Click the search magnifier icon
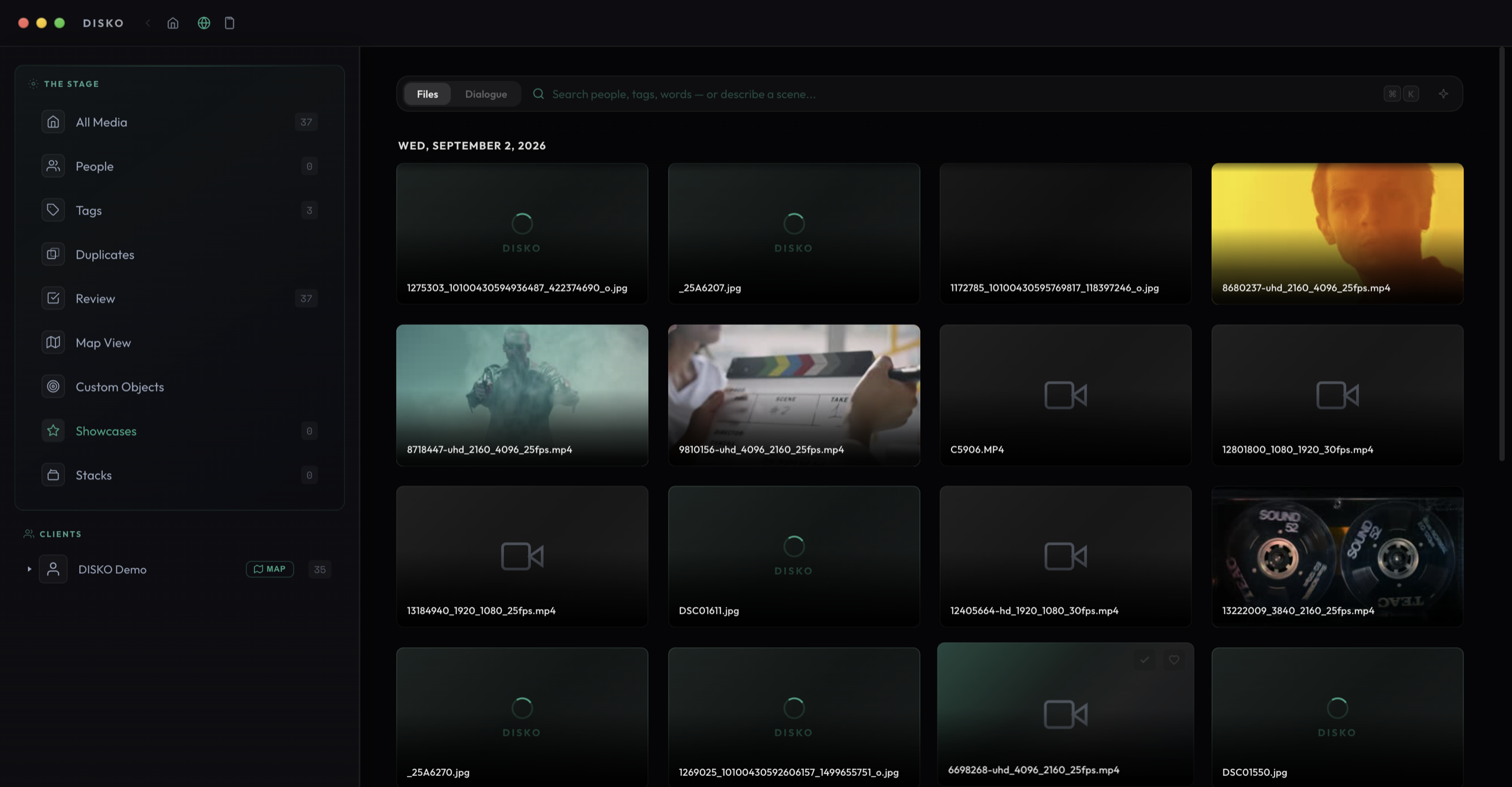Image resolution: width=1512 pixels, height=787 pixels. (538, 94)
